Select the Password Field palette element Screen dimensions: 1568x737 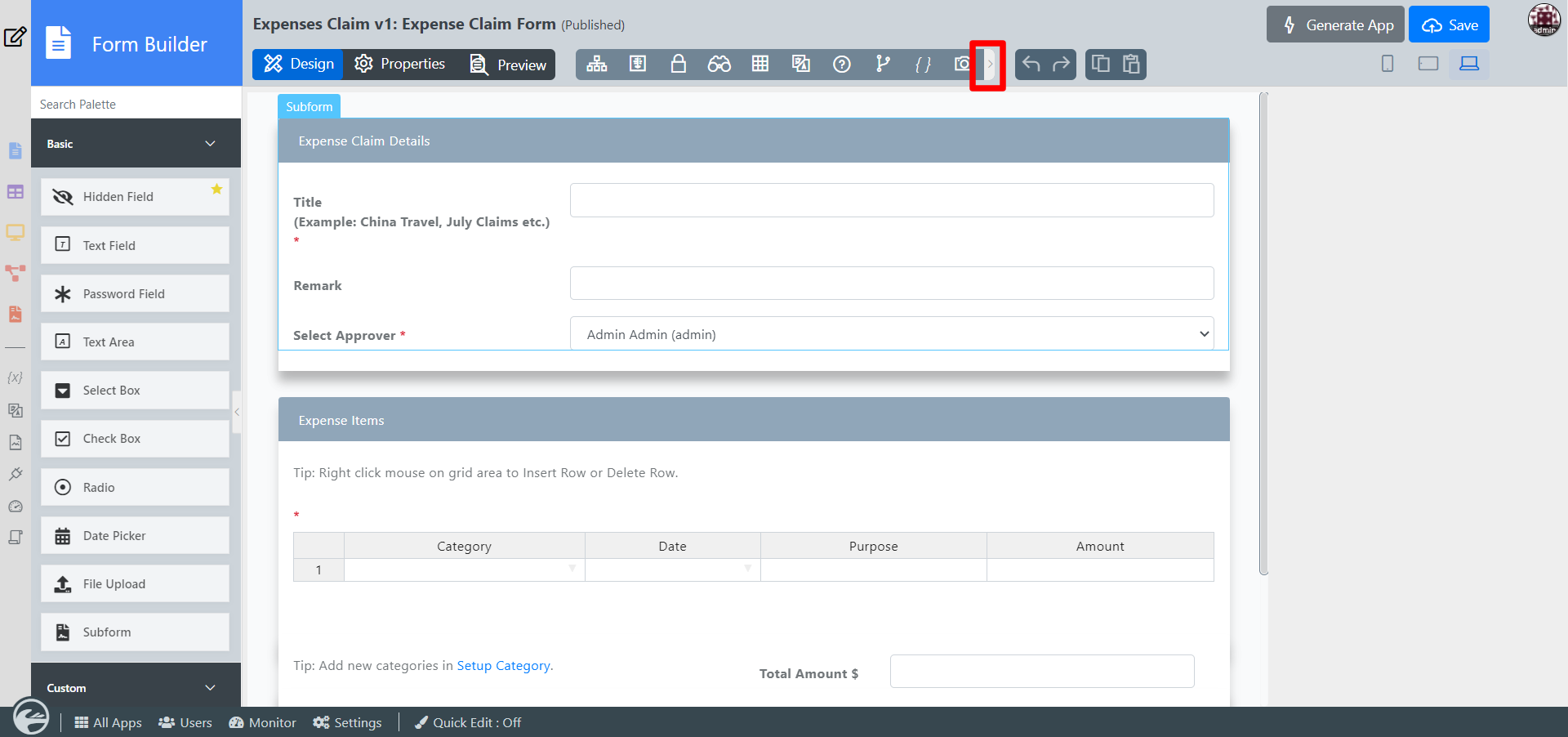135,293
